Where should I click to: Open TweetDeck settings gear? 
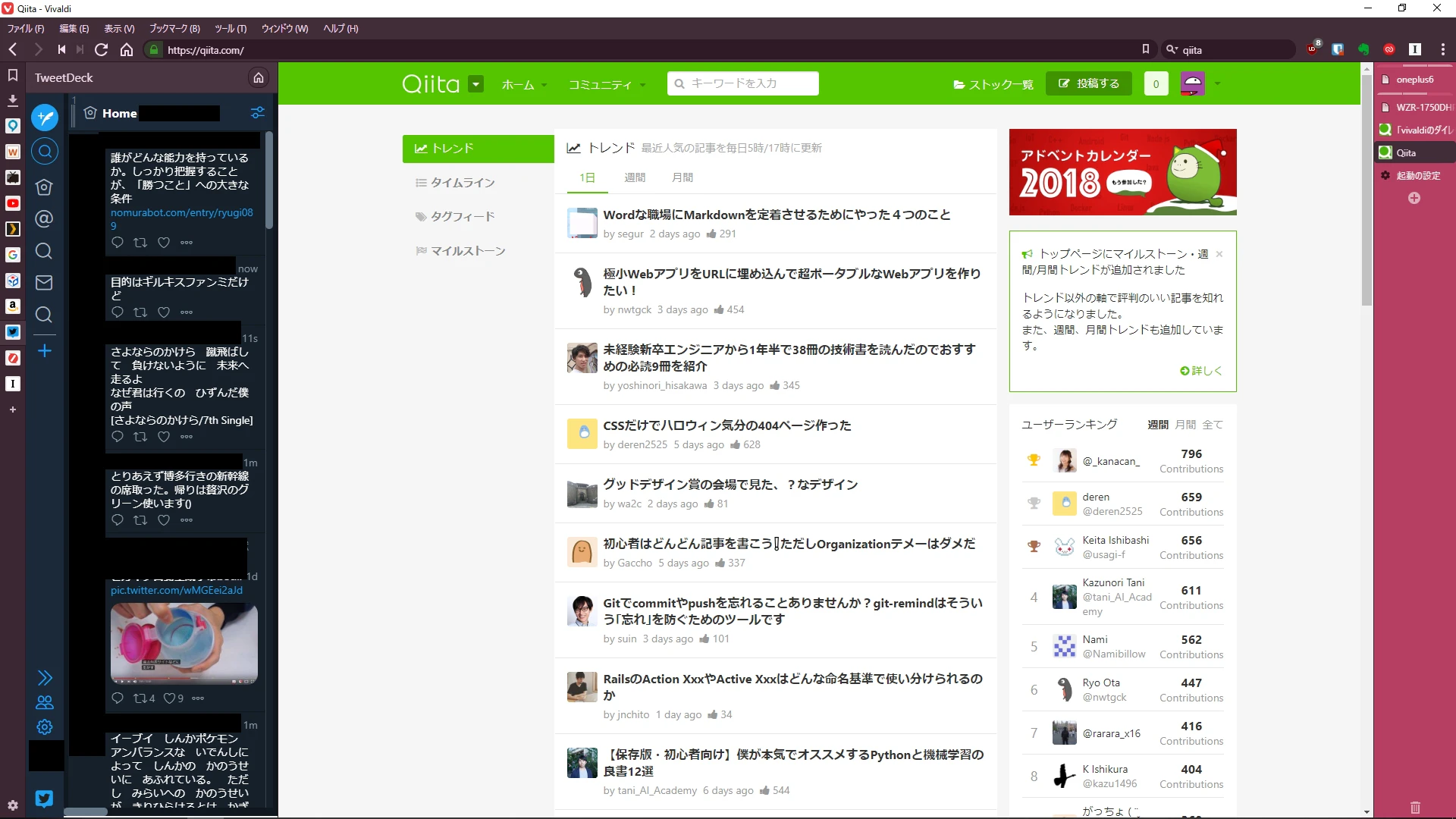click(45, 727)
